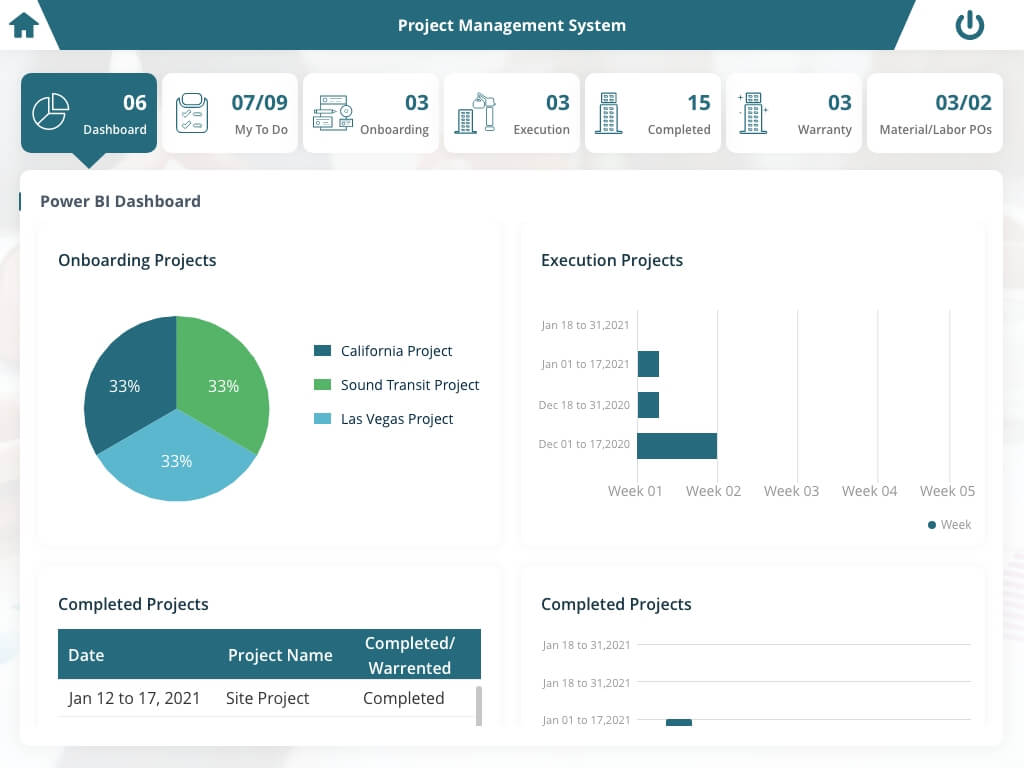This screenshot has height=768, width=1024.
Task: Click the Week 01 axis label
Action: 635,491
